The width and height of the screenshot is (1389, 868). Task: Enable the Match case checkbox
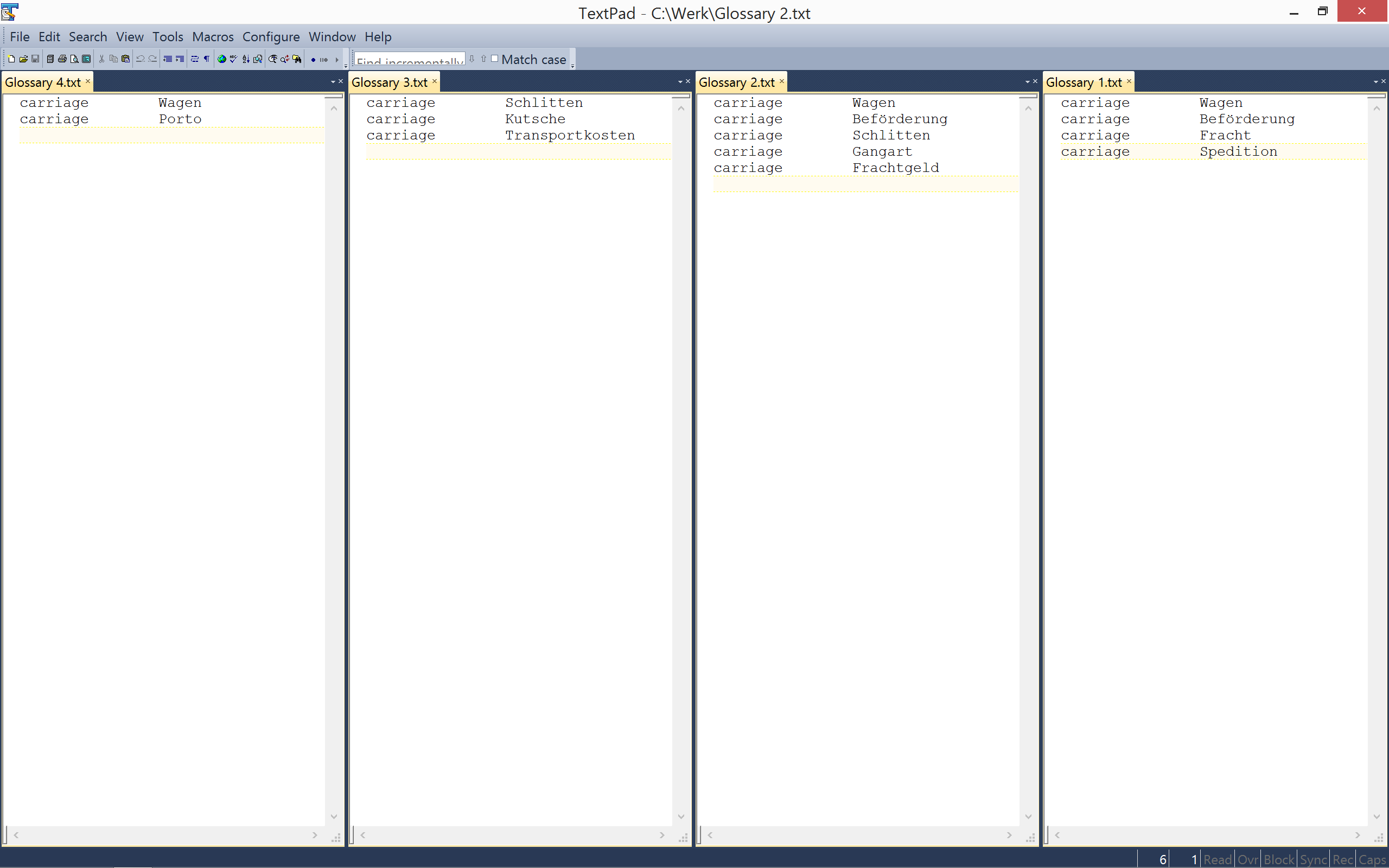coord(494,59)
